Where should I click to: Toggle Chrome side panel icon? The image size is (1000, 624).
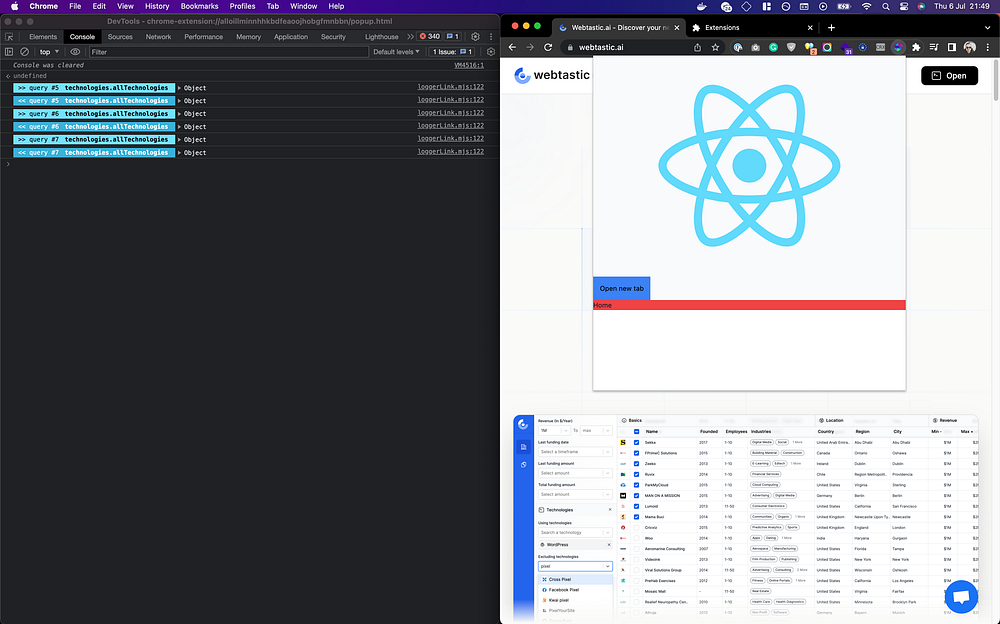952,47
